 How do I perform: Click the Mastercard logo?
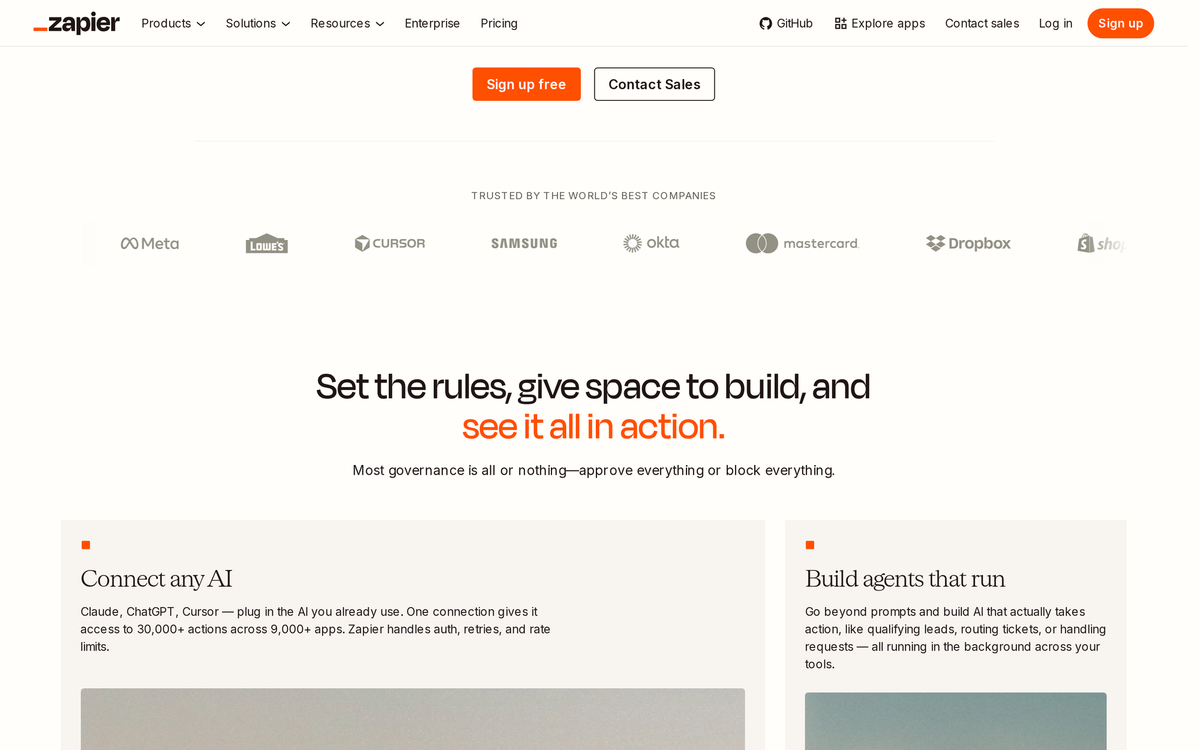click(802, 243)
